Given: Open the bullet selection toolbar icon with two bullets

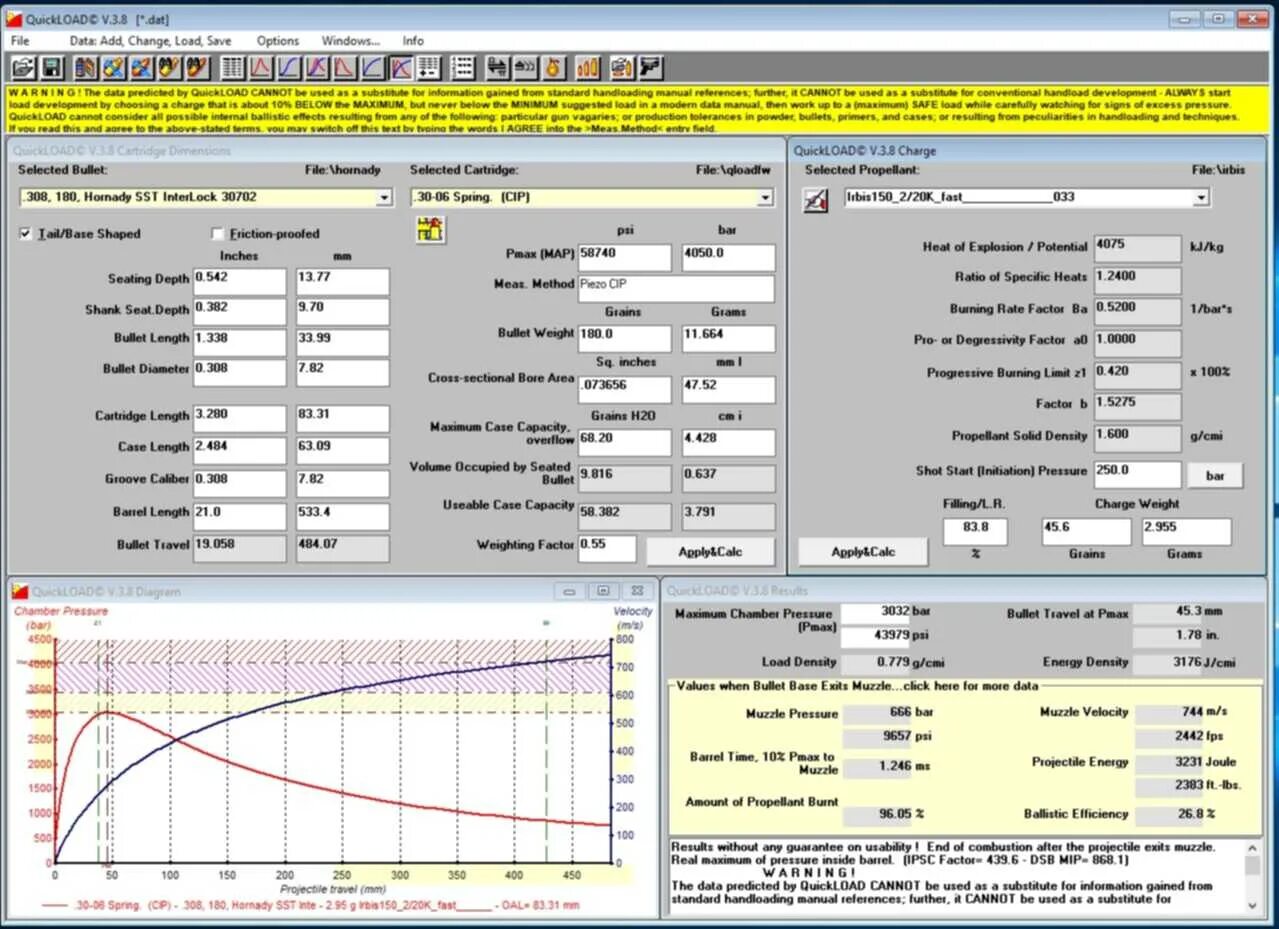Looking at the screenshot, I should point(86,68).
